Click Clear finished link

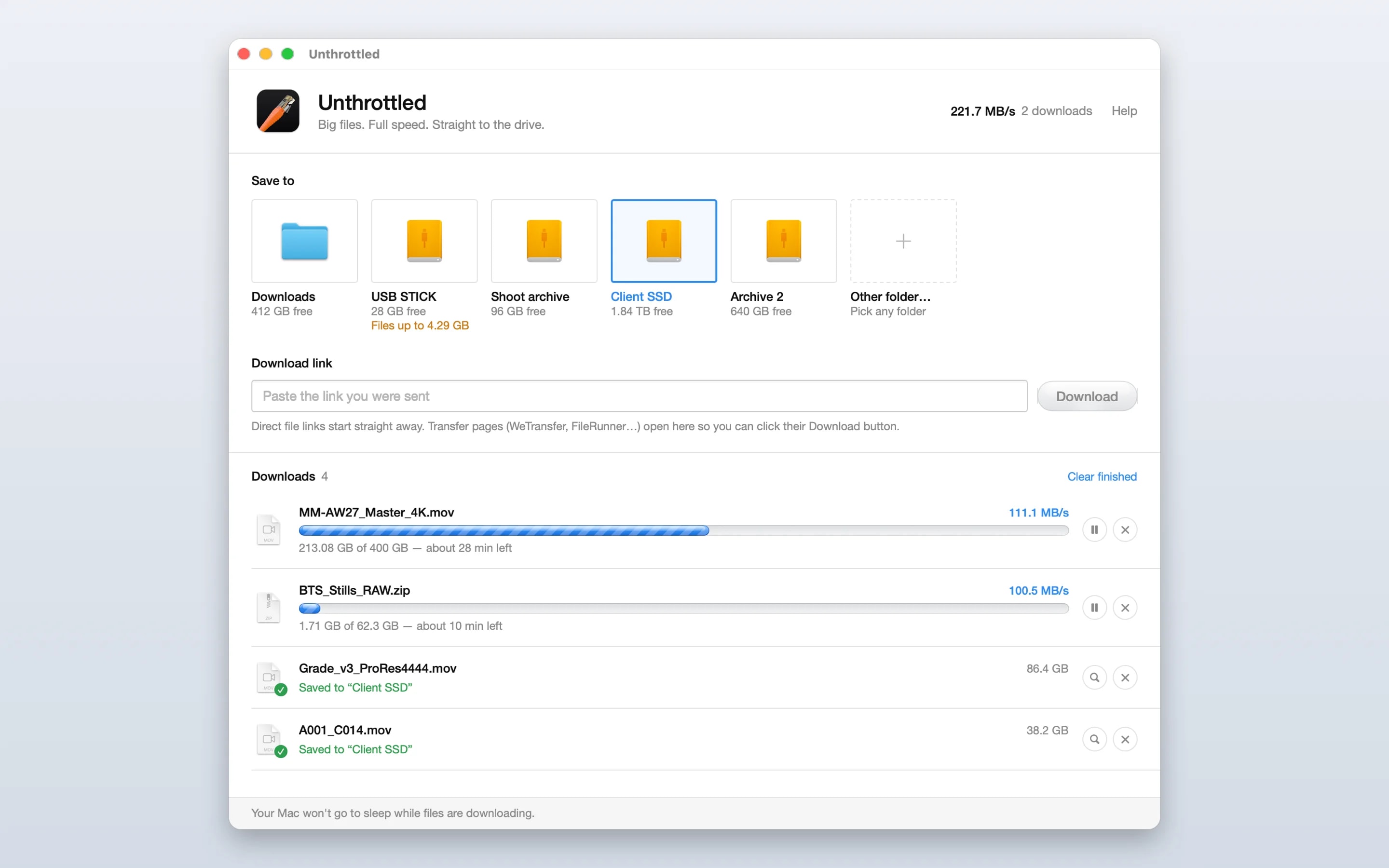point(1102,476)
